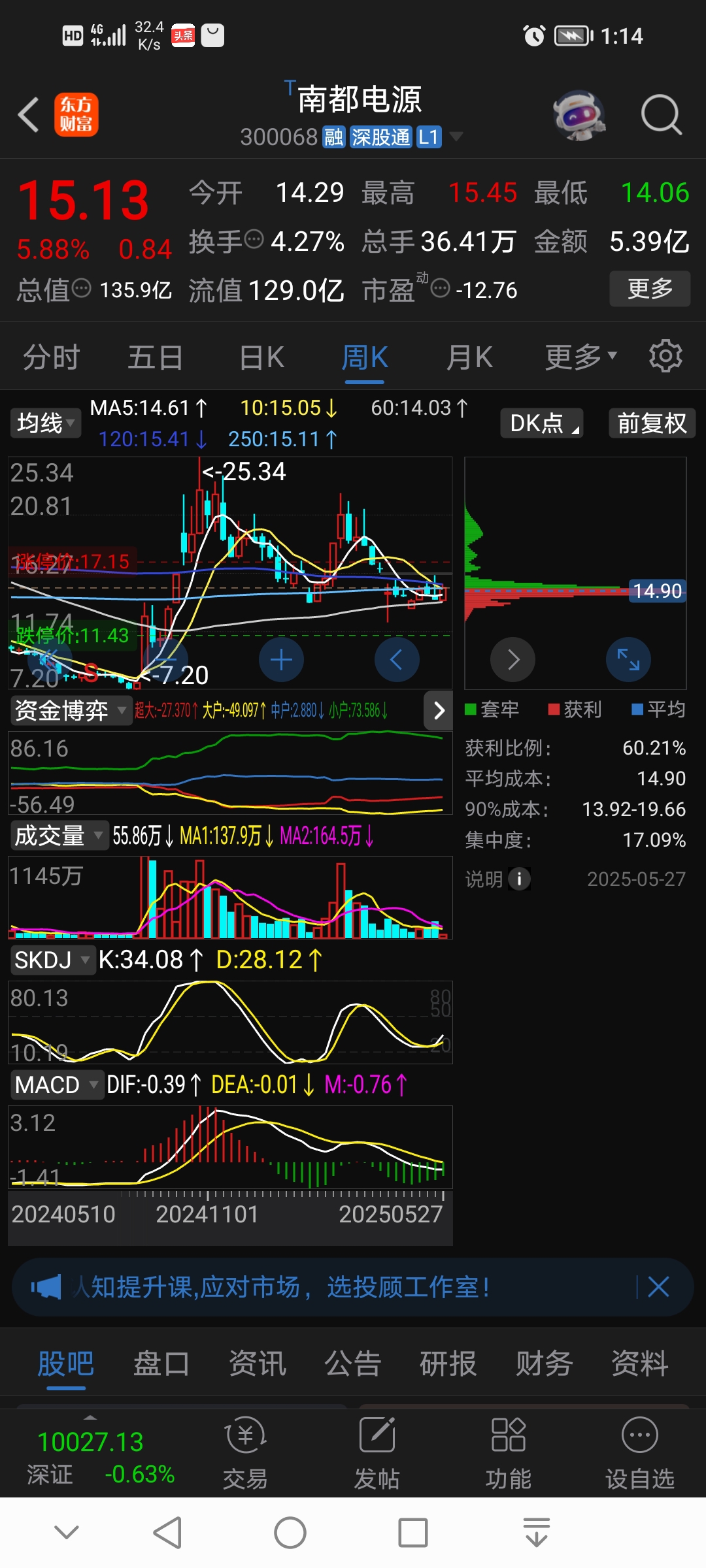
Task: Open the 说明 info icon
Action: pos(520,879)
